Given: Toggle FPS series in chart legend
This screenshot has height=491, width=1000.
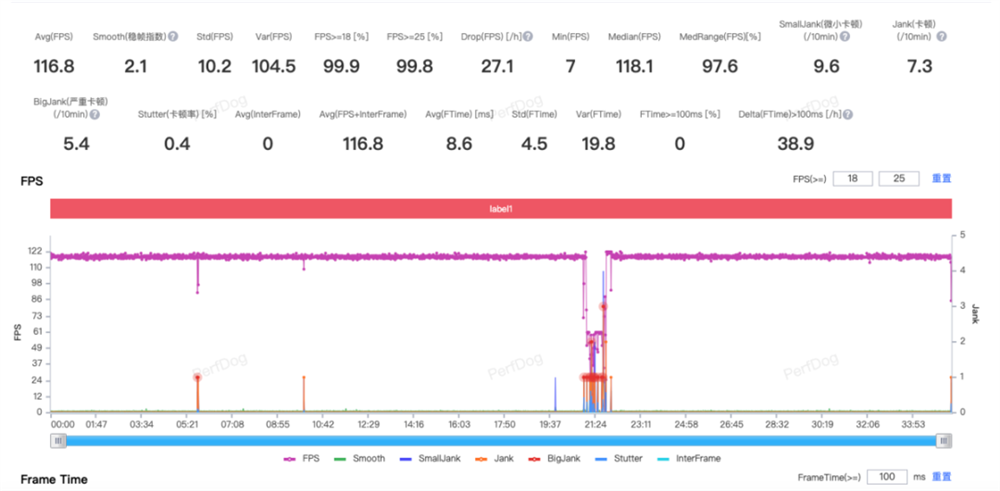Looking at the screenshot, I should coord(302,458).
